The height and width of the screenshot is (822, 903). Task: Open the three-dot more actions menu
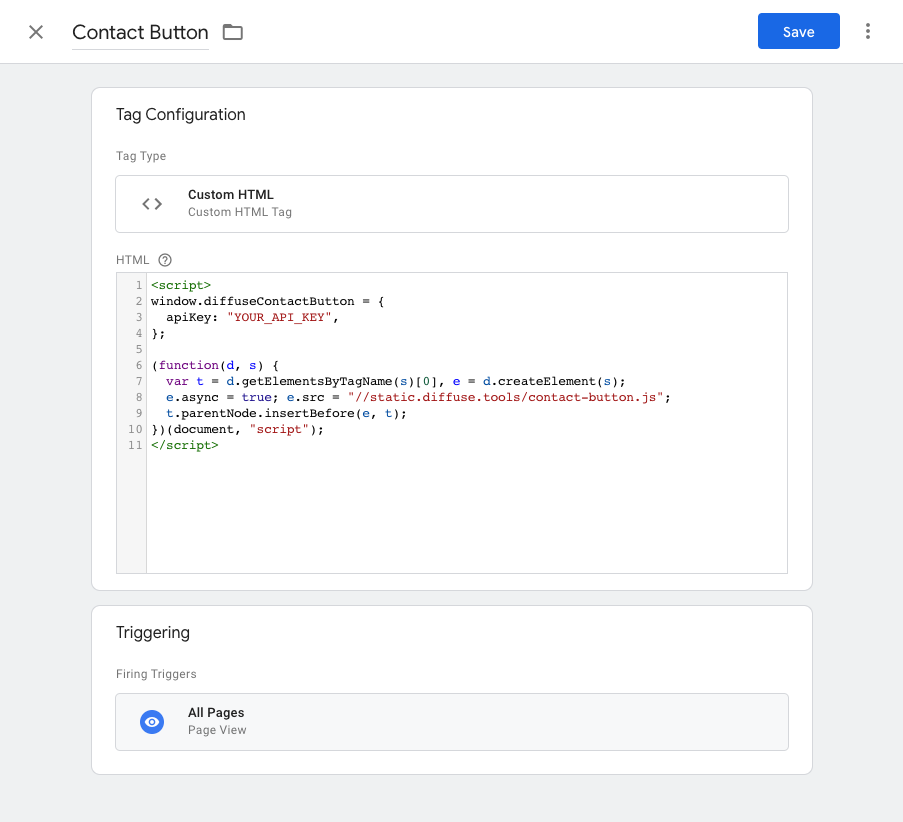867,32
